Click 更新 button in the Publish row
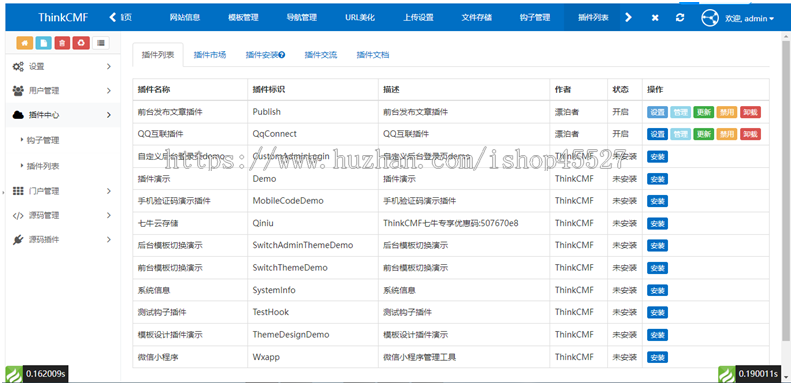The height and width of the screenshot is (385, 793). coord(703,112)
